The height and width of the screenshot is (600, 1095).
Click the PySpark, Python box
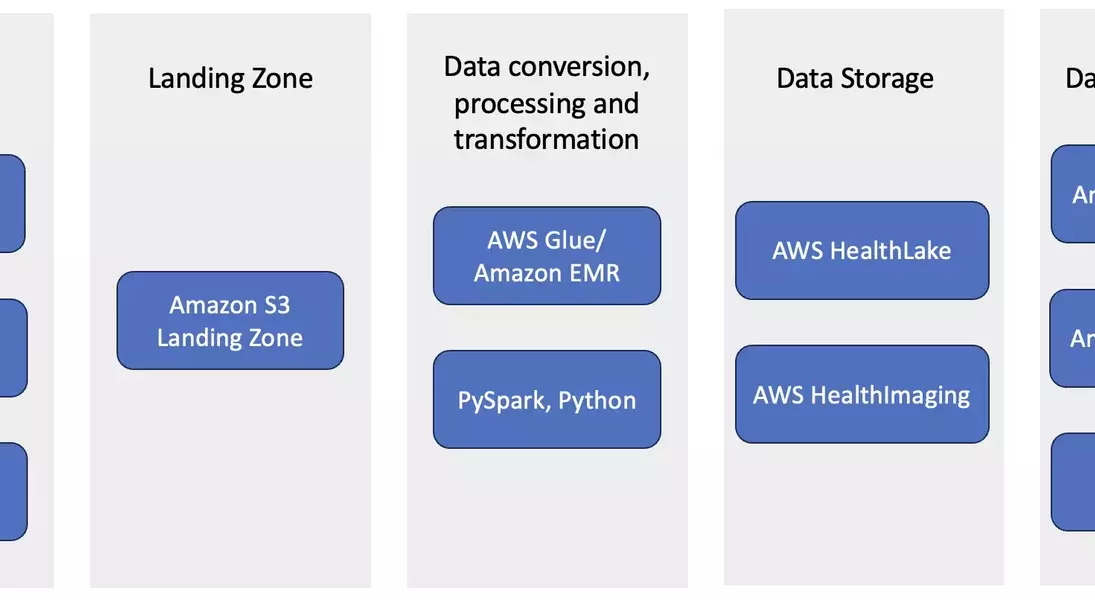point(547,400)
